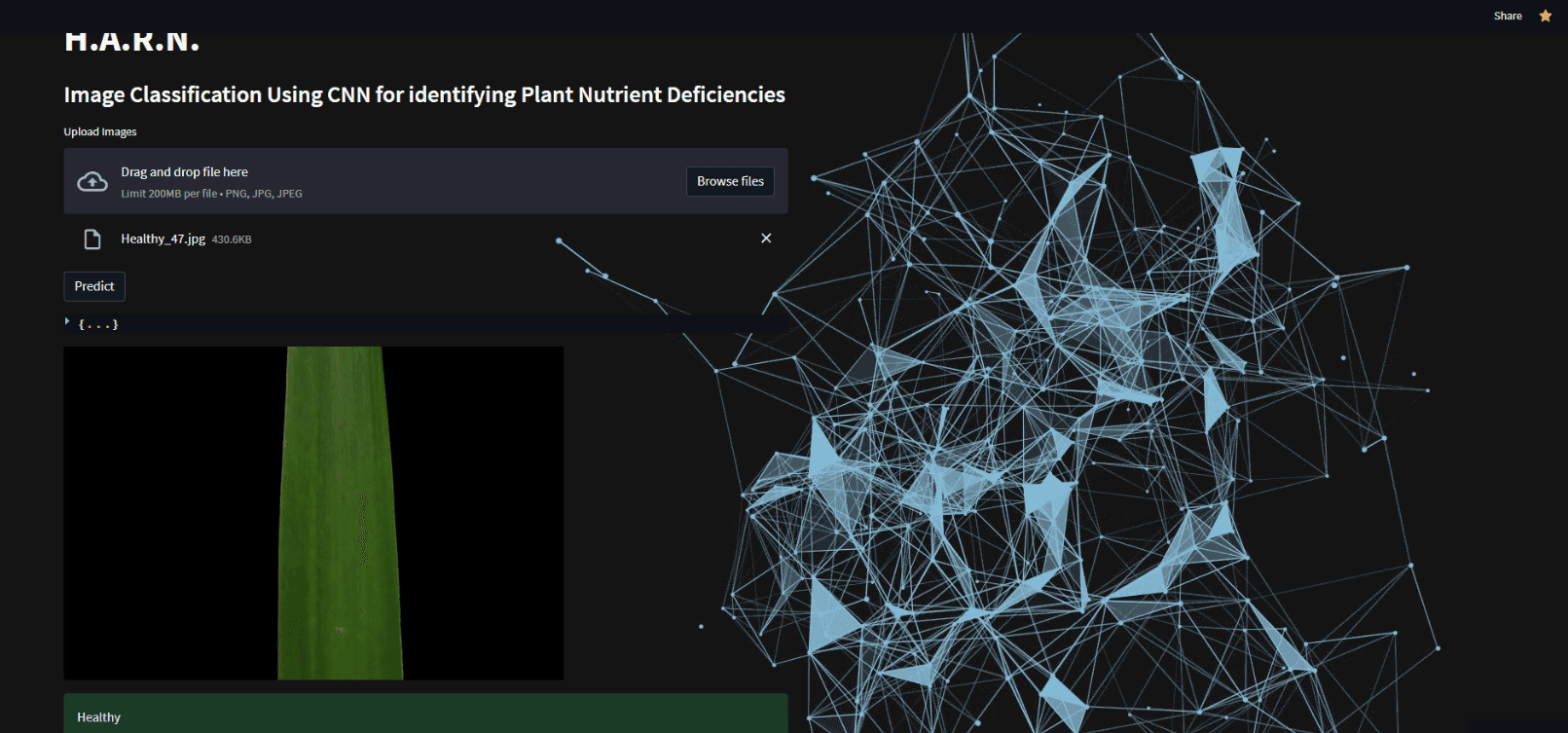Click the Upload Images label

click(x=100, y=132)
